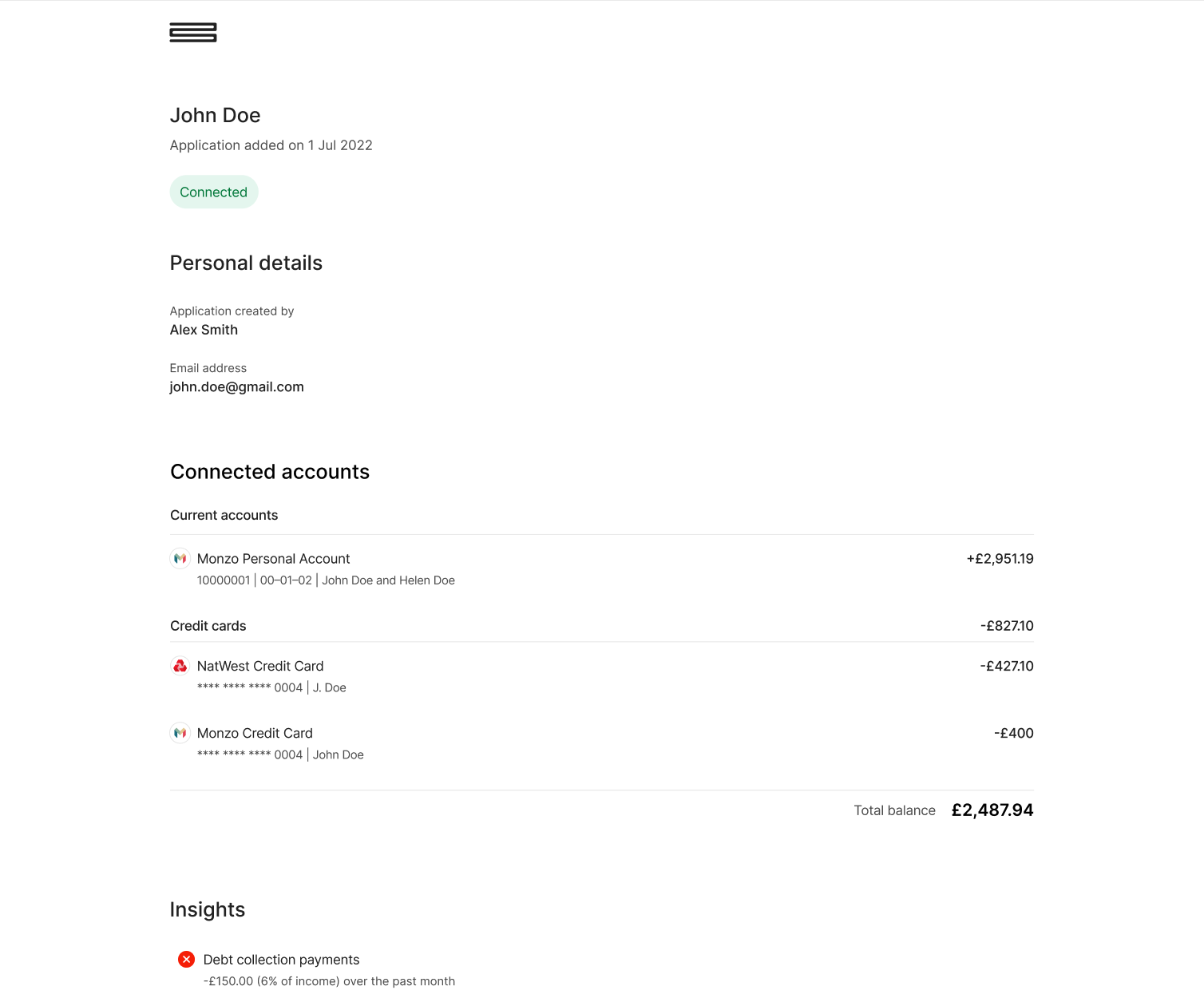Click the red cross debt collection icon
The width and height of the screenshot is (1204, 994).
pyautogui.click(x=186, y=960)
